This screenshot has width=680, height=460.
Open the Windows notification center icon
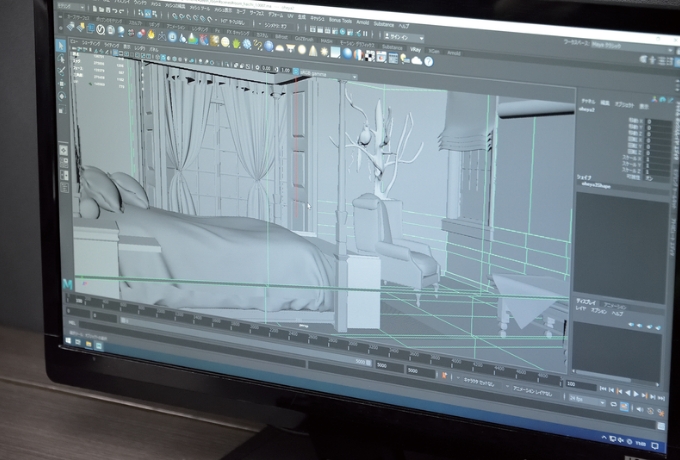pos(656,446)
